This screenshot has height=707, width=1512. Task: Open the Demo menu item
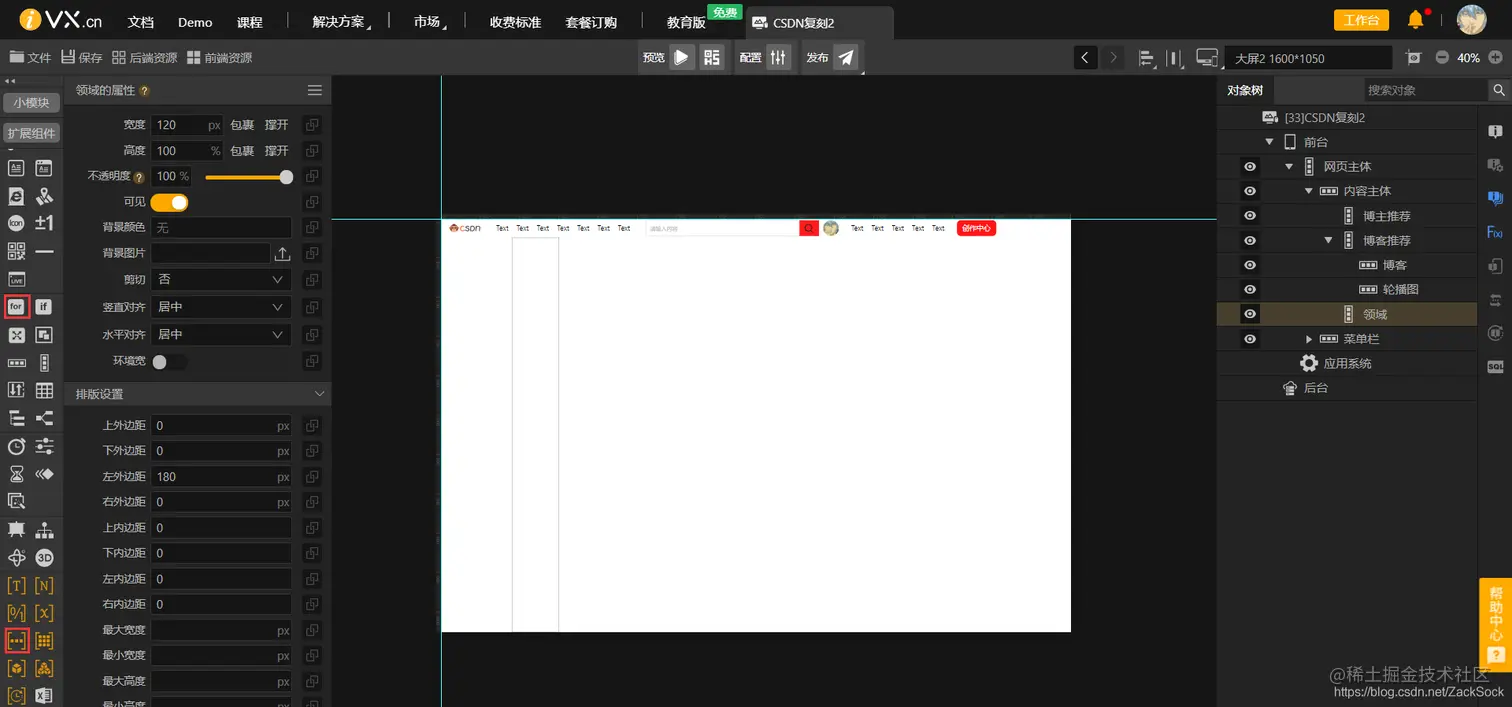pyautogui.click(x=195, y=22)
